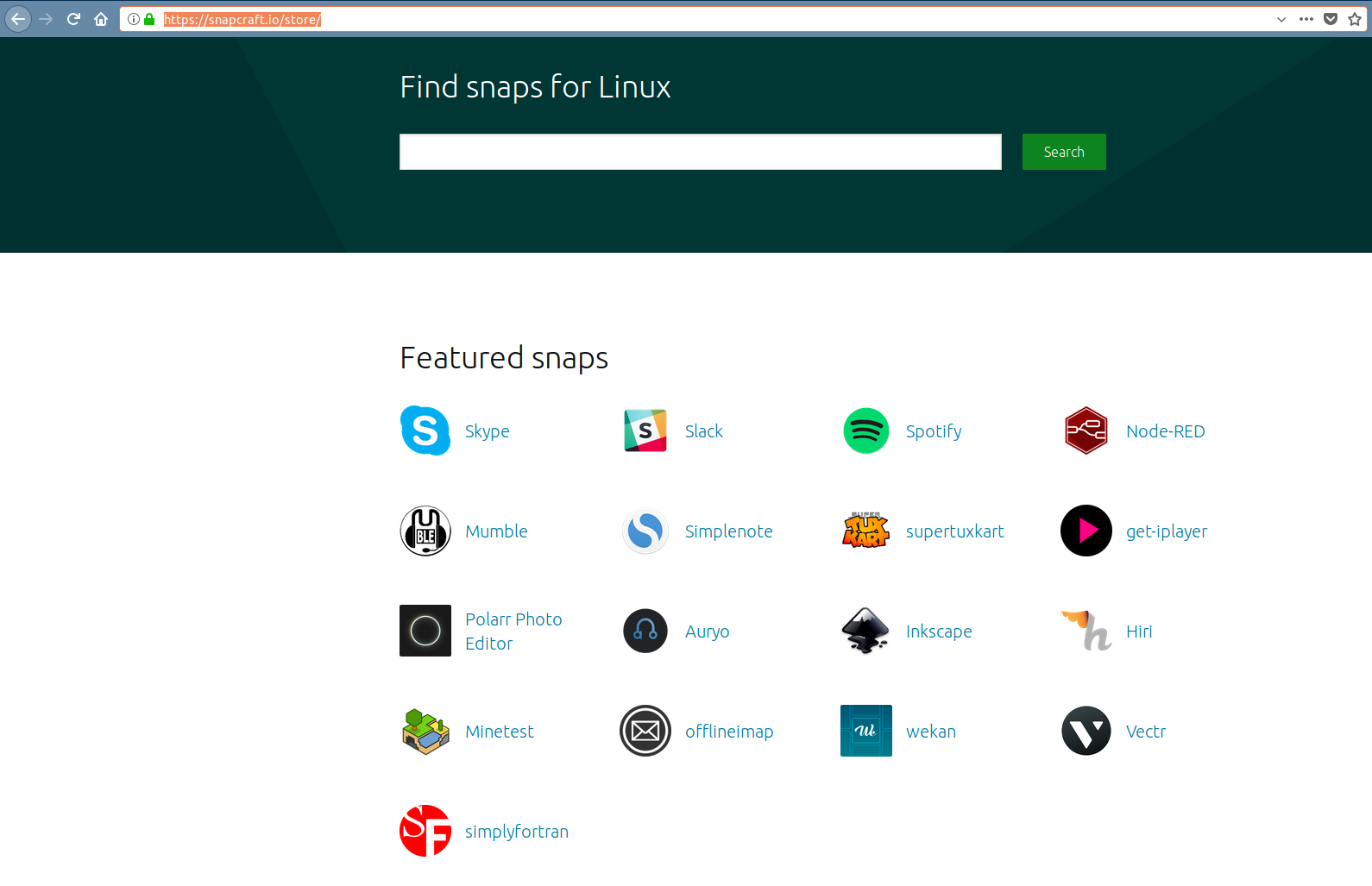Open the Spotify snap icon
The image size is (1372, 886).
coord(866,430)
